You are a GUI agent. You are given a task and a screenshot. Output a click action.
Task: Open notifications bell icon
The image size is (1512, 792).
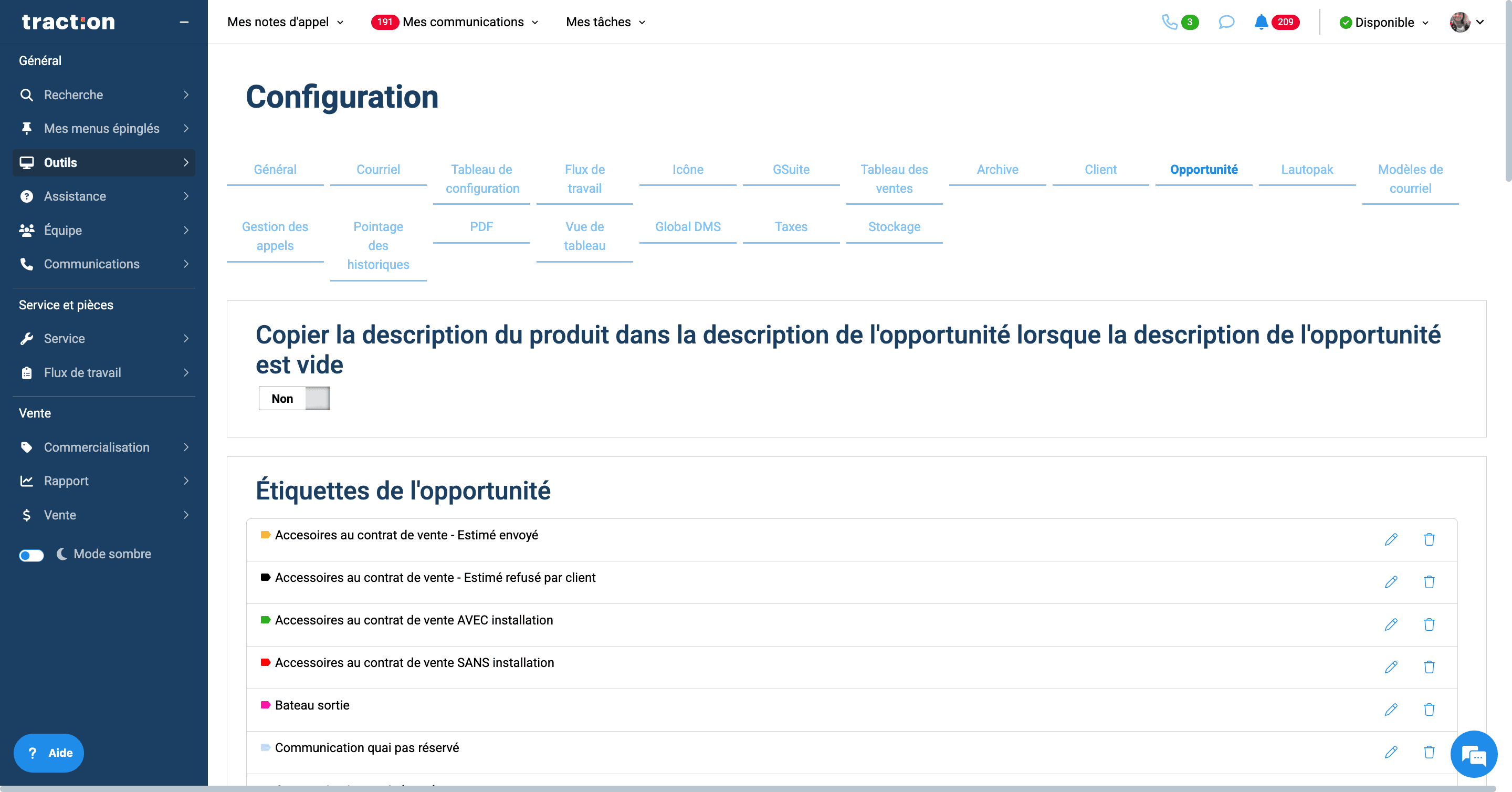1260,22
